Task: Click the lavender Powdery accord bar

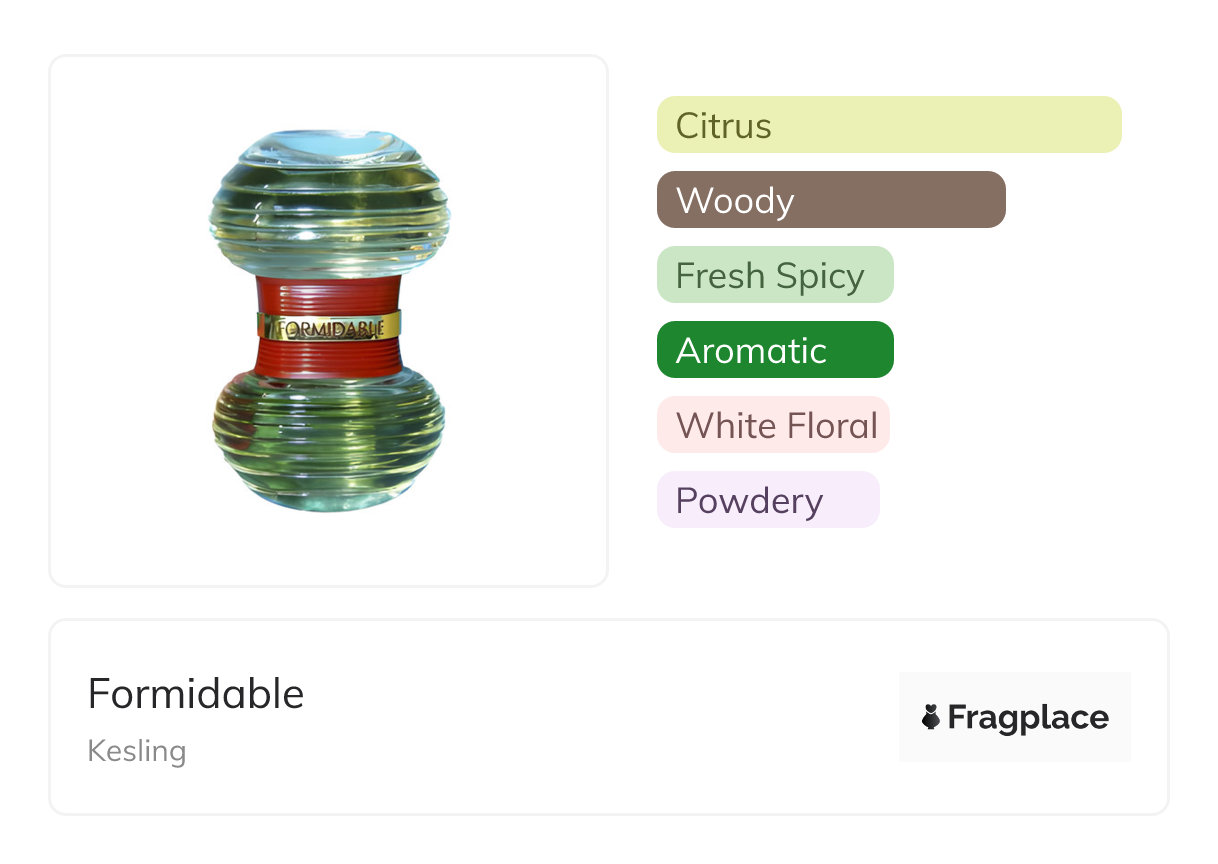Action: 767,500
